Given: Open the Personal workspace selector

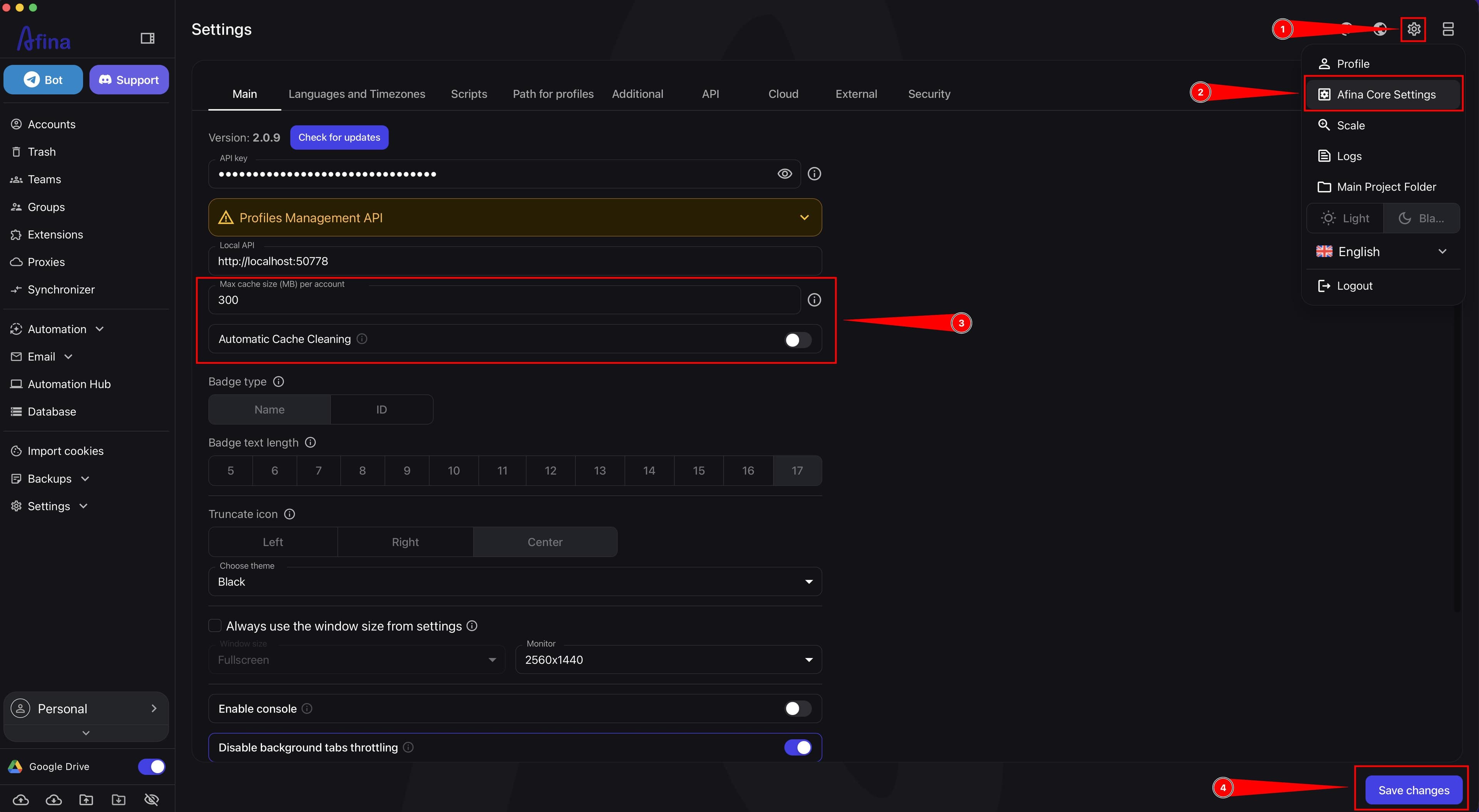Looking at the screenshot, I should (x=86, y=708).
